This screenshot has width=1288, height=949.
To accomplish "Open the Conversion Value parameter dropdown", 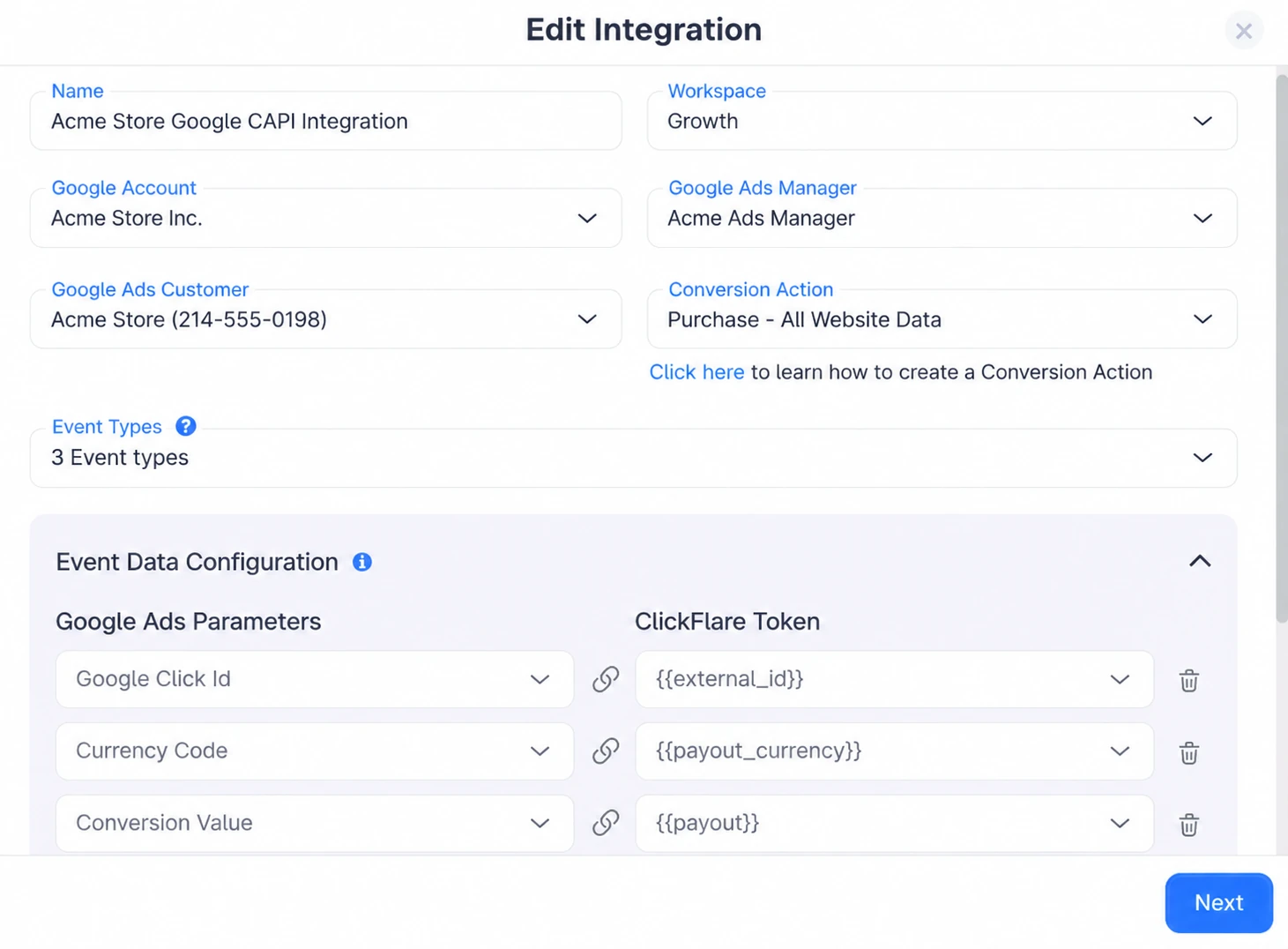I will [x=315, y=823].
